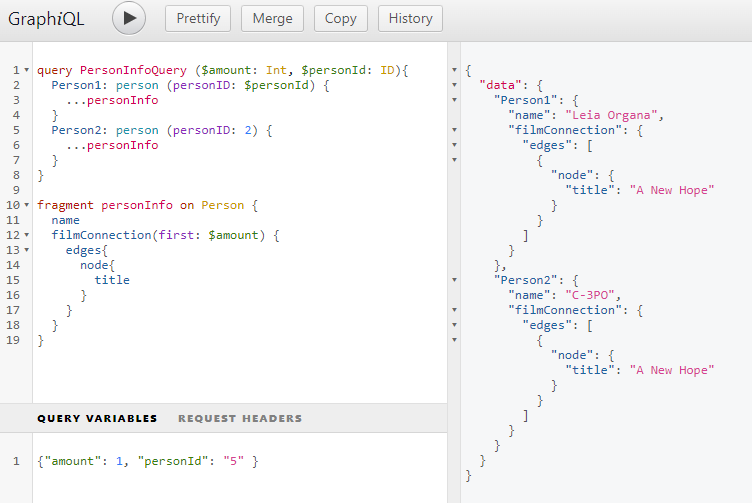Click the node field on line 14
752x503 pixels.
pos(94,265)
